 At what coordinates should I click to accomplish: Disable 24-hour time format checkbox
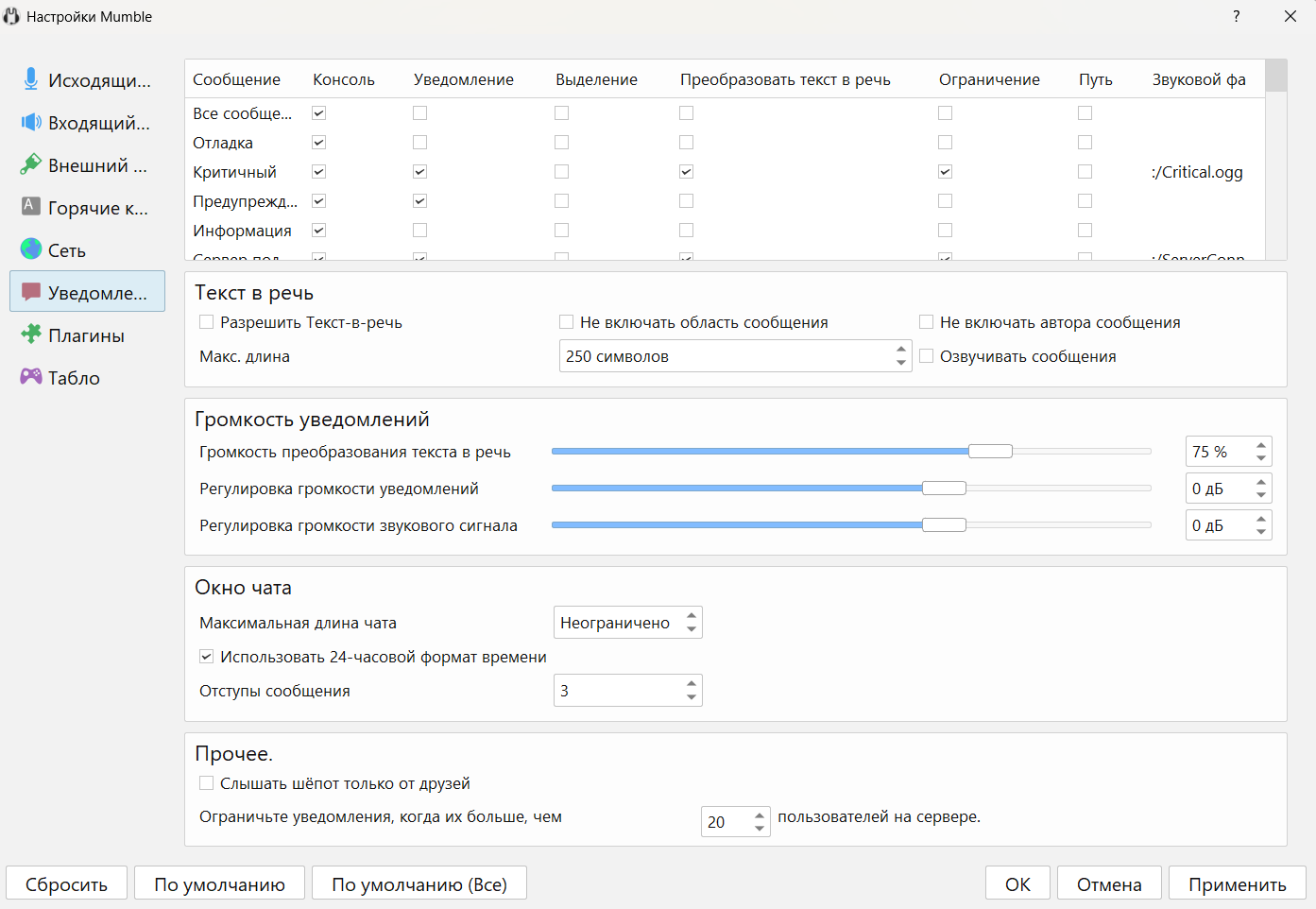pos(207,657)
